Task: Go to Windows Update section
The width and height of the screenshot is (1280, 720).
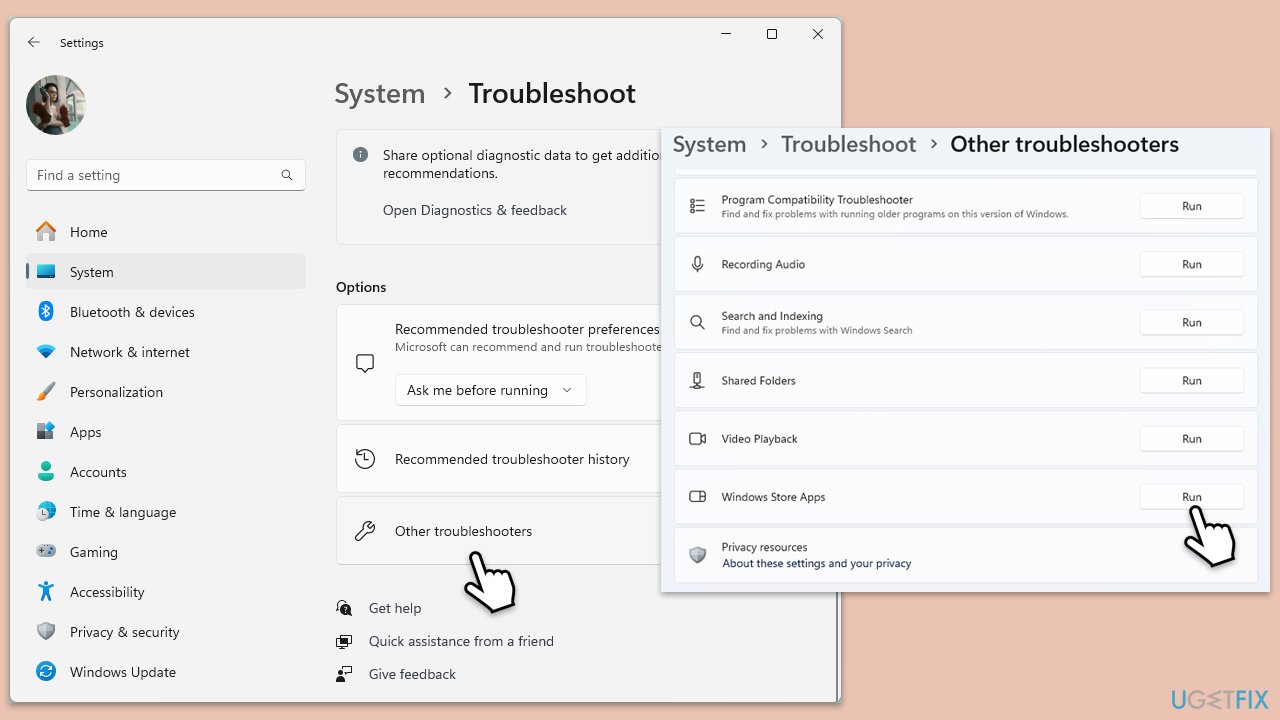Action: pos(122,672)
